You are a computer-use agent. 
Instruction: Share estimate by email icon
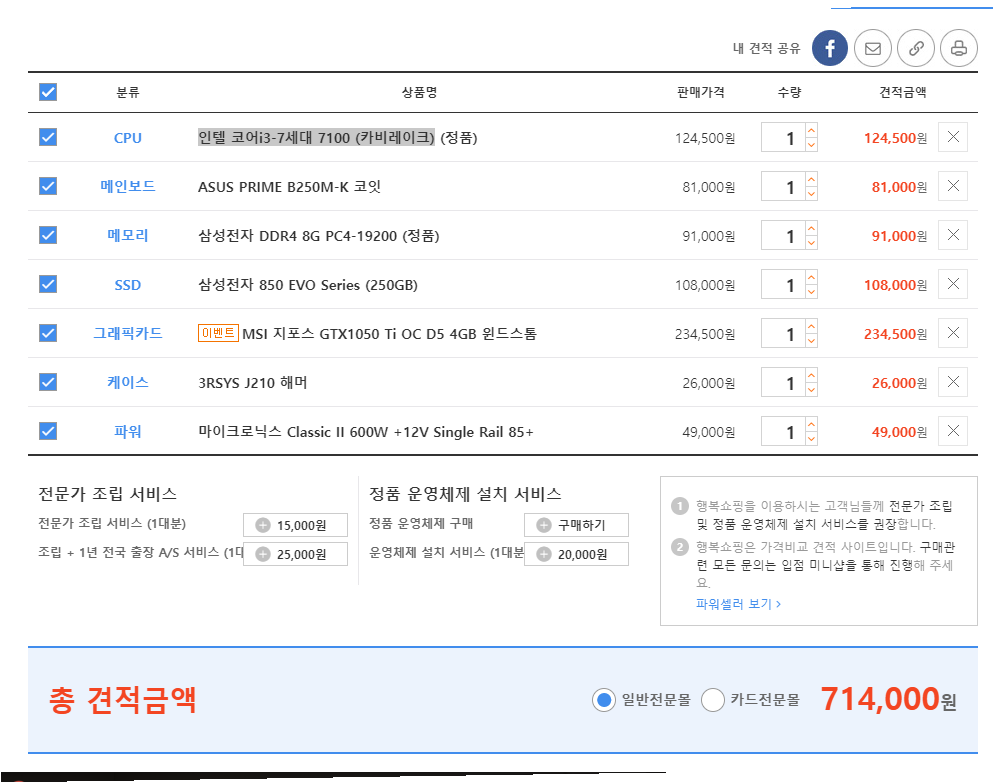click(x=872, y=48)
